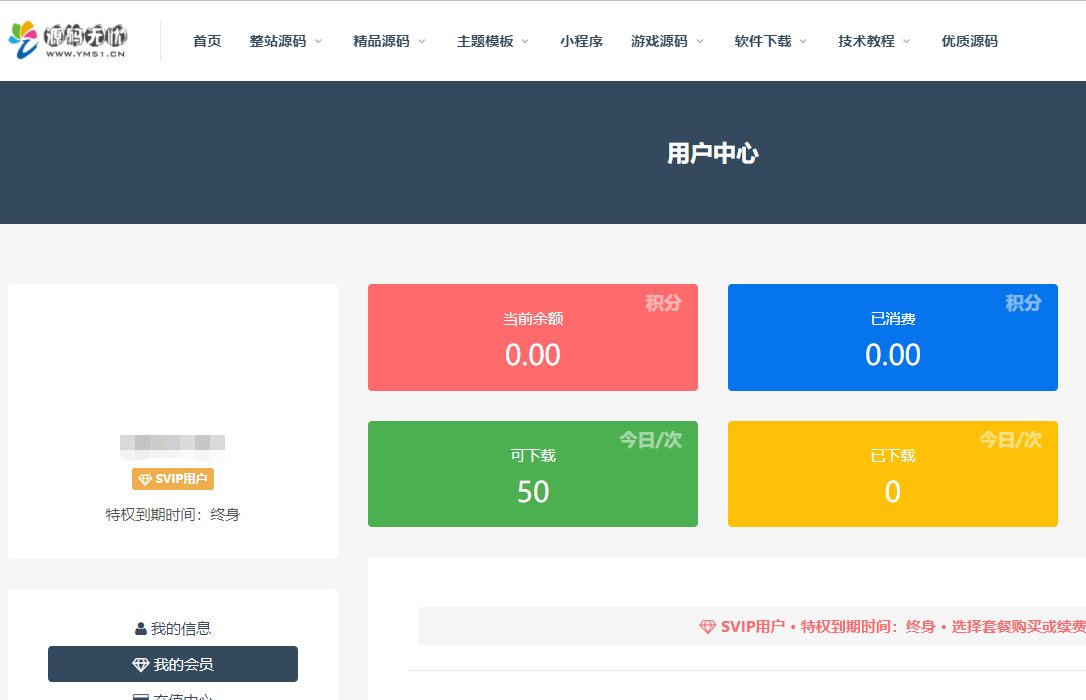
Task: Click the 积分 label on blue card
Action: 1024,303
